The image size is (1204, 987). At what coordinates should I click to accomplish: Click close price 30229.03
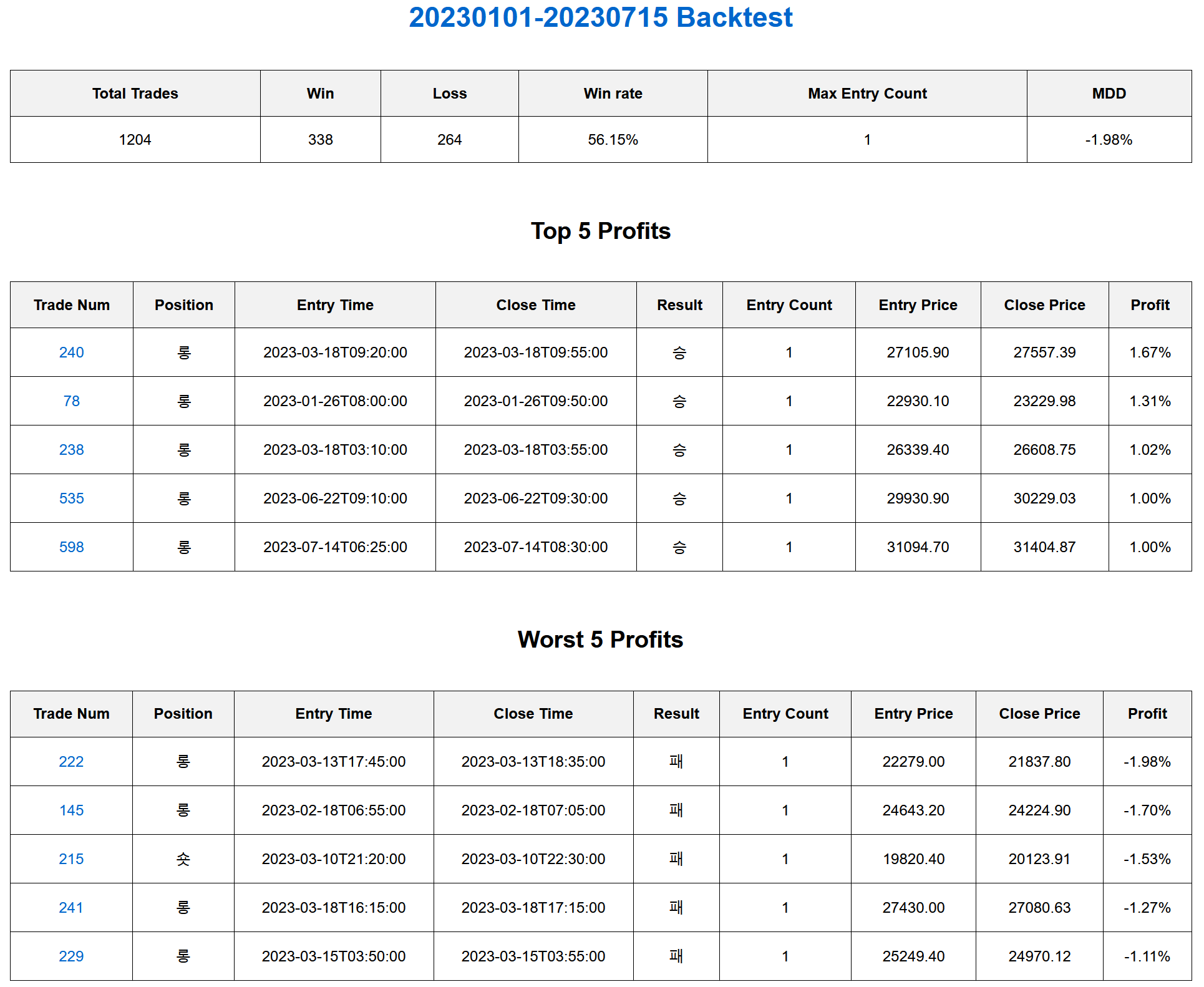point(1044,498)
